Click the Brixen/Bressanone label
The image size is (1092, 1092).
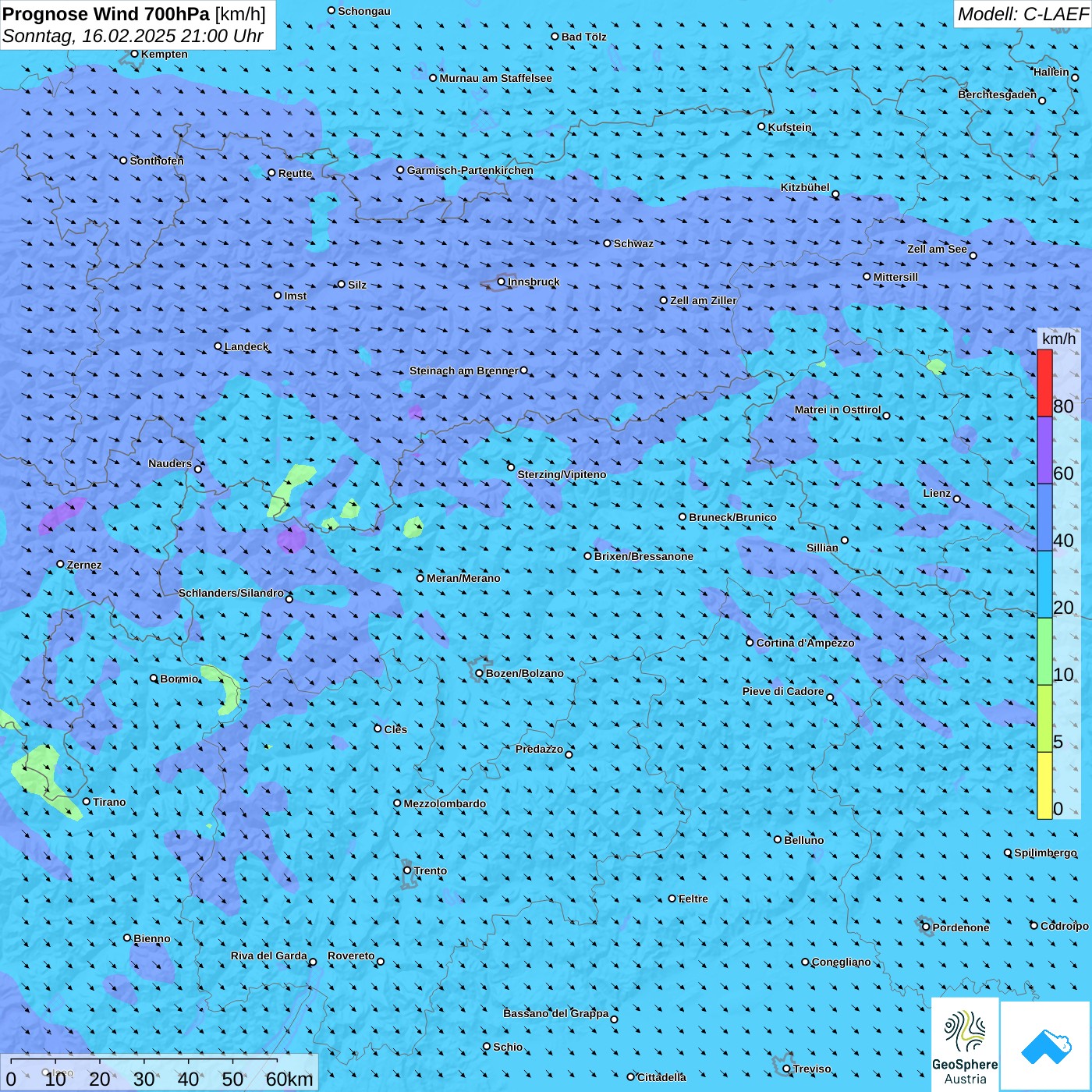pos(643,556)
